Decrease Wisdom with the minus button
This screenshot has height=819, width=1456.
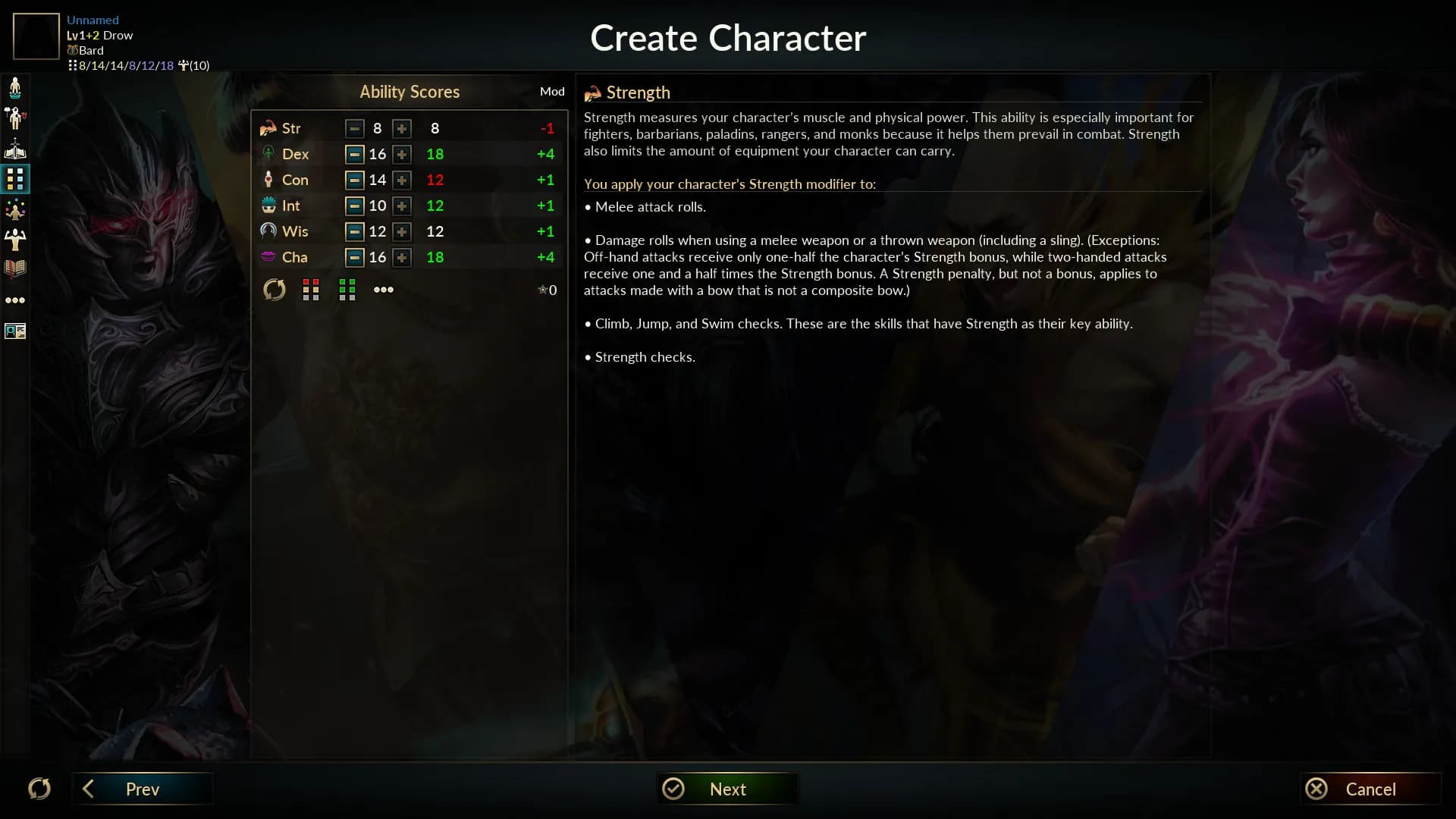(354, 231)
